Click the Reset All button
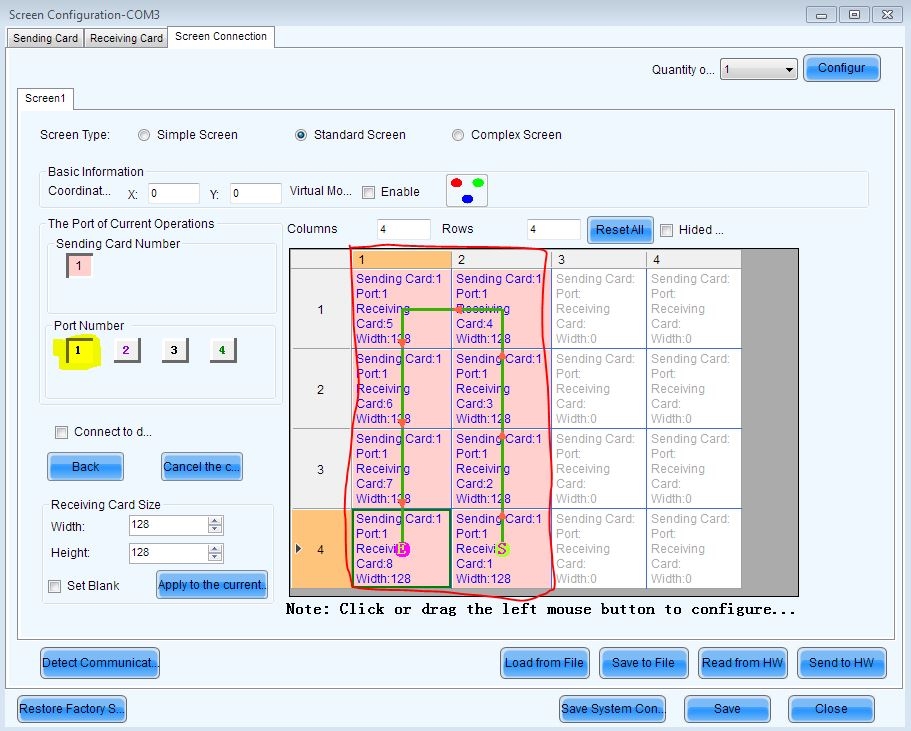The image size is (911, 731). coord(620,229)
